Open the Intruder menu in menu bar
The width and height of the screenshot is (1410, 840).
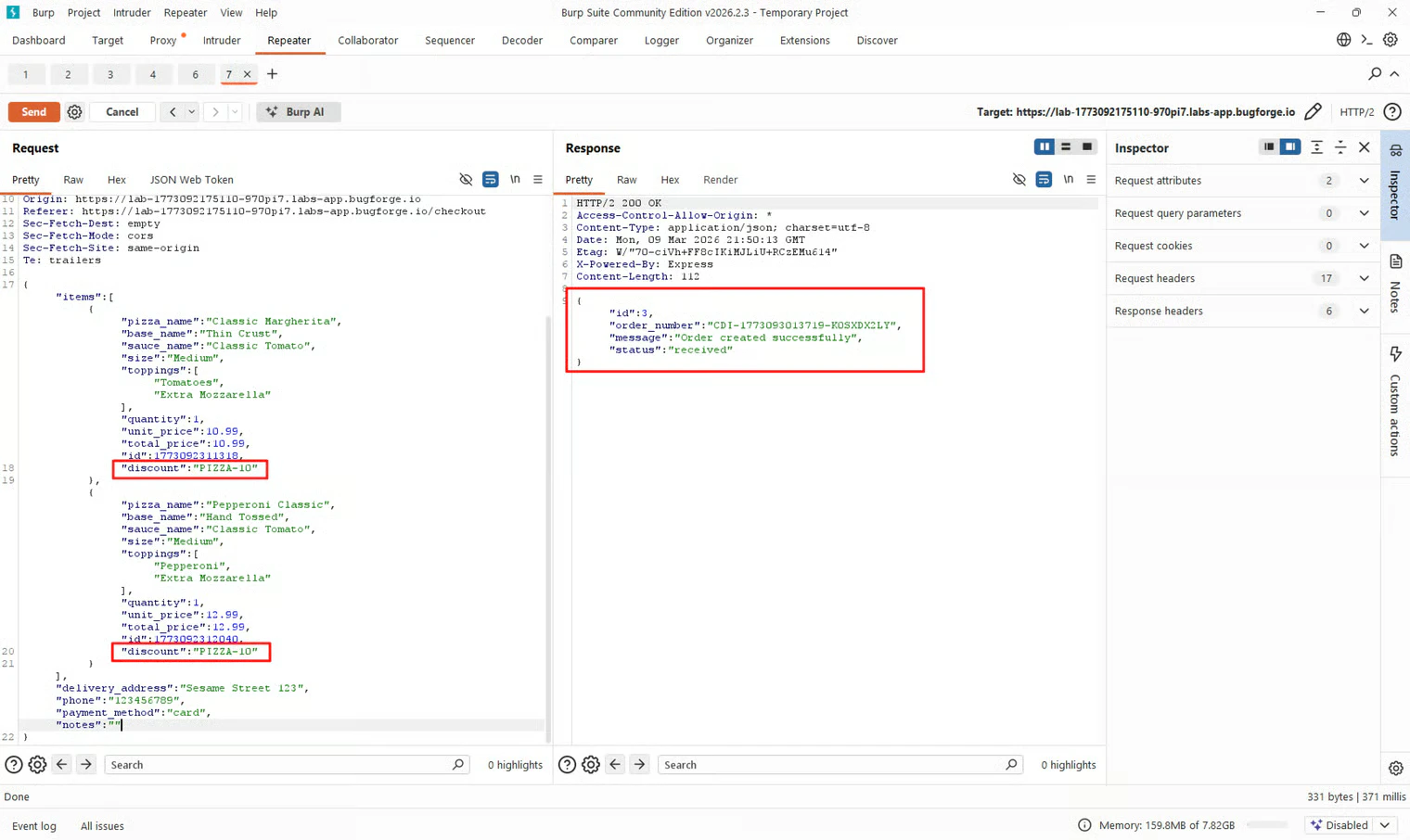point(132,13)
